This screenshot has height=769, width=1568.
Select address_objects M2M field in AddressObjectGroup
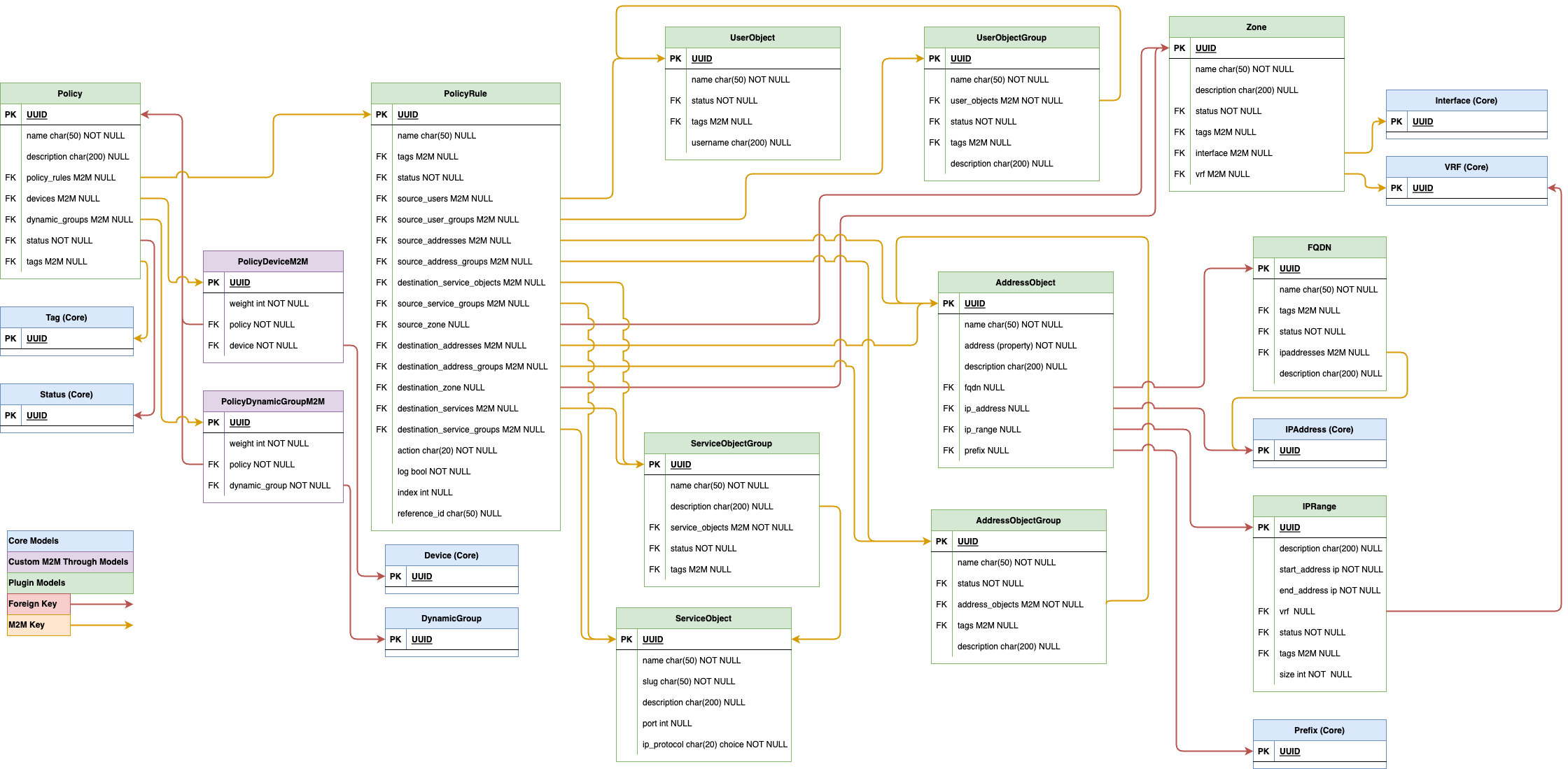[x=1020, y=605]
